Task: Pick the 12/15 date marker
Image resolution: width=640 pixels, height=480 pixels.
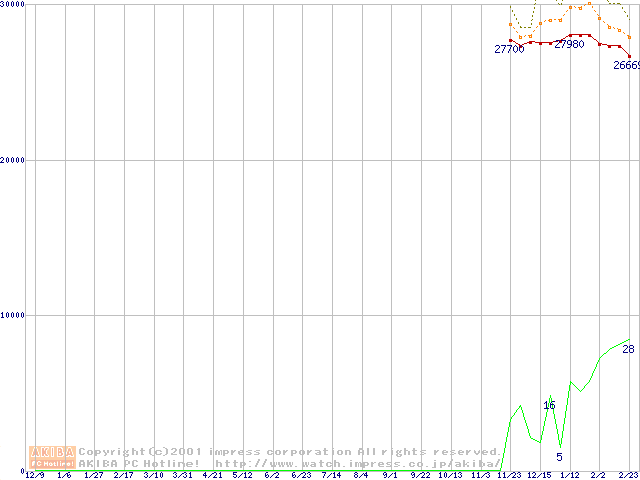Action: tap(539, 475)
